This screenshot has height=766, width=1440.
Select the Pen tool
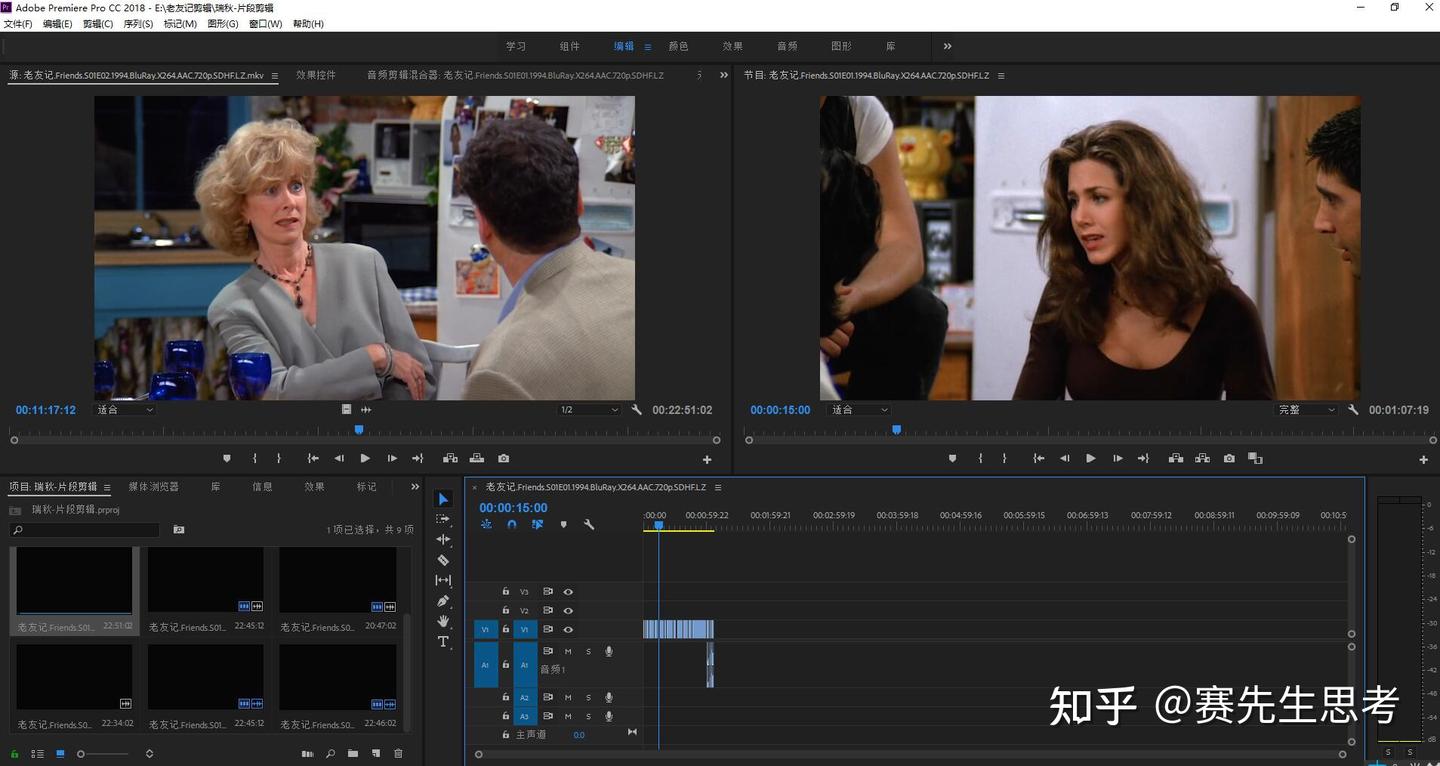point(444,601)
